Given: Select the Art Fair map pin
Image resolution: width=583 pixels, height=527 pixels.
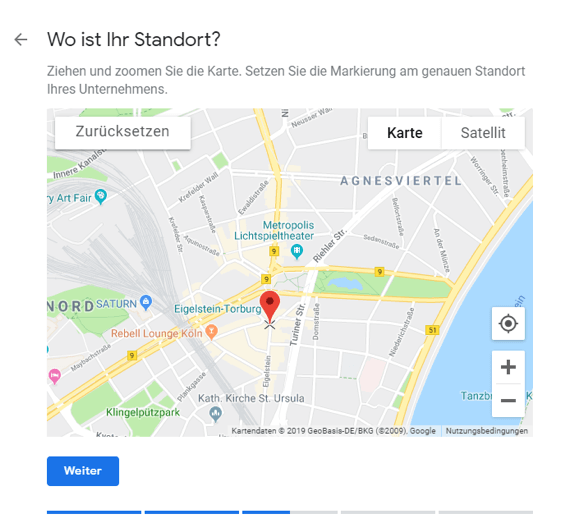Looking at the screenshot, I should click(x=101, y=197).
